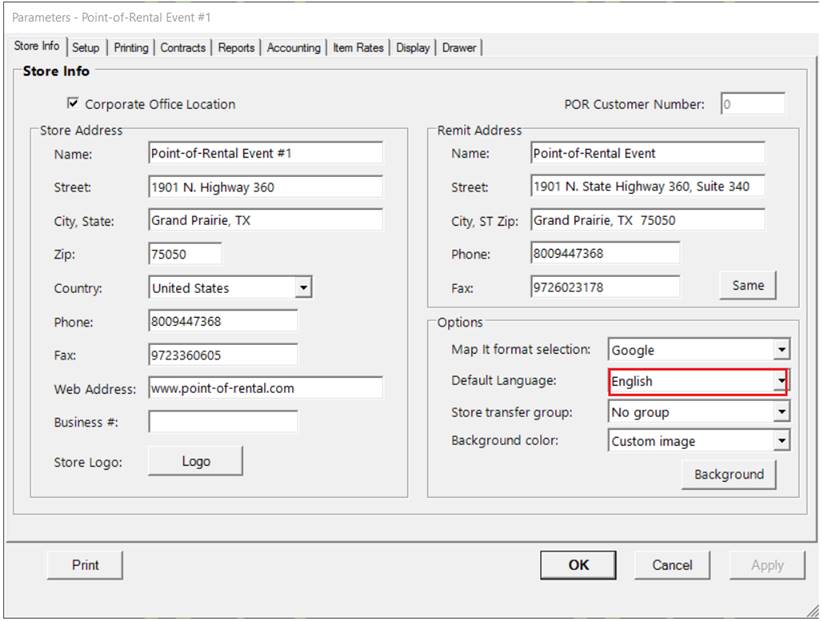Click the Same button in Remit Address
Image resolution: width=822 pixels, height=621 pixels.
point(748,286)
